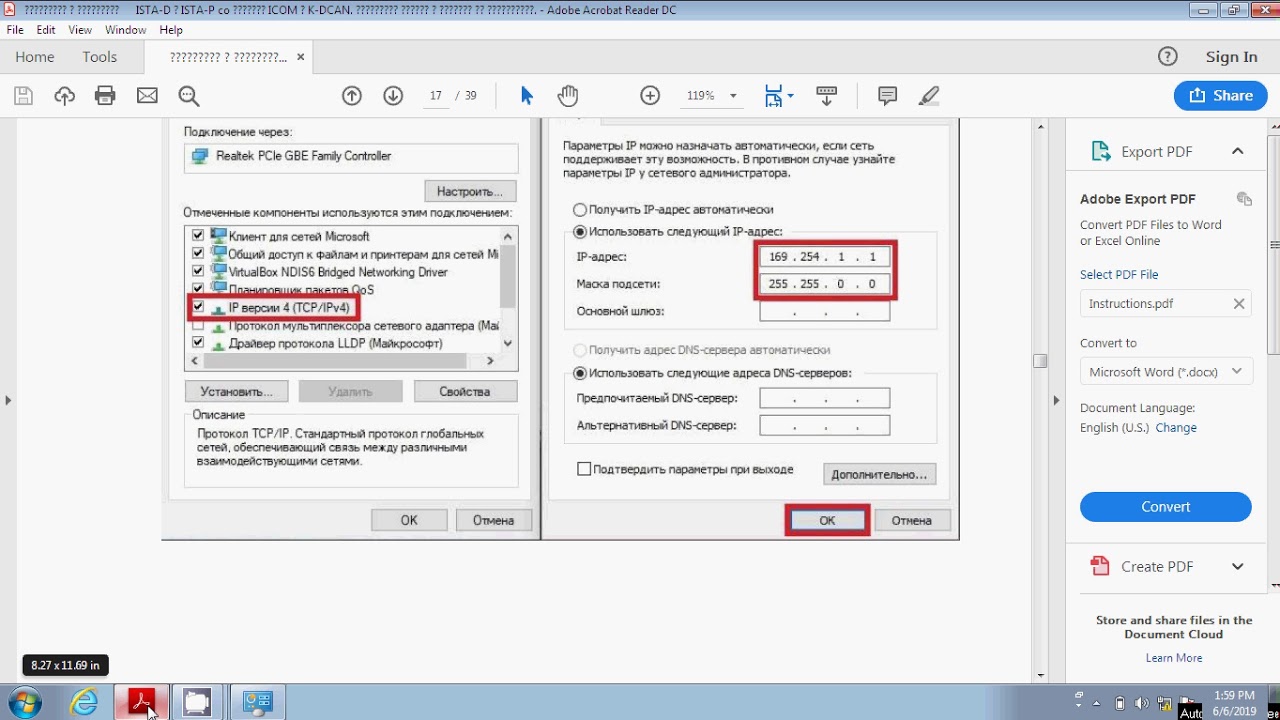Viewport: 1280px width, 720px height.
Task: Print the document with printer icon
Action: tap(105, 96)
